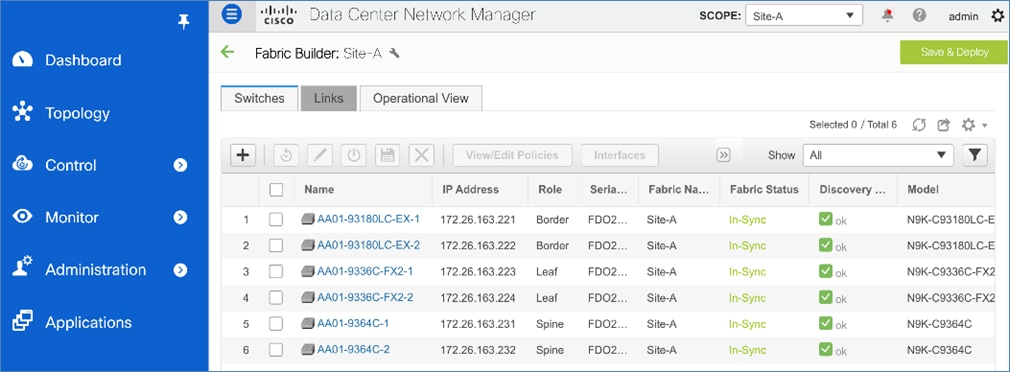Click the rediscover switch toolbar icon
Viewport: 1010px width, 372px height.
[x=286, y=155]
